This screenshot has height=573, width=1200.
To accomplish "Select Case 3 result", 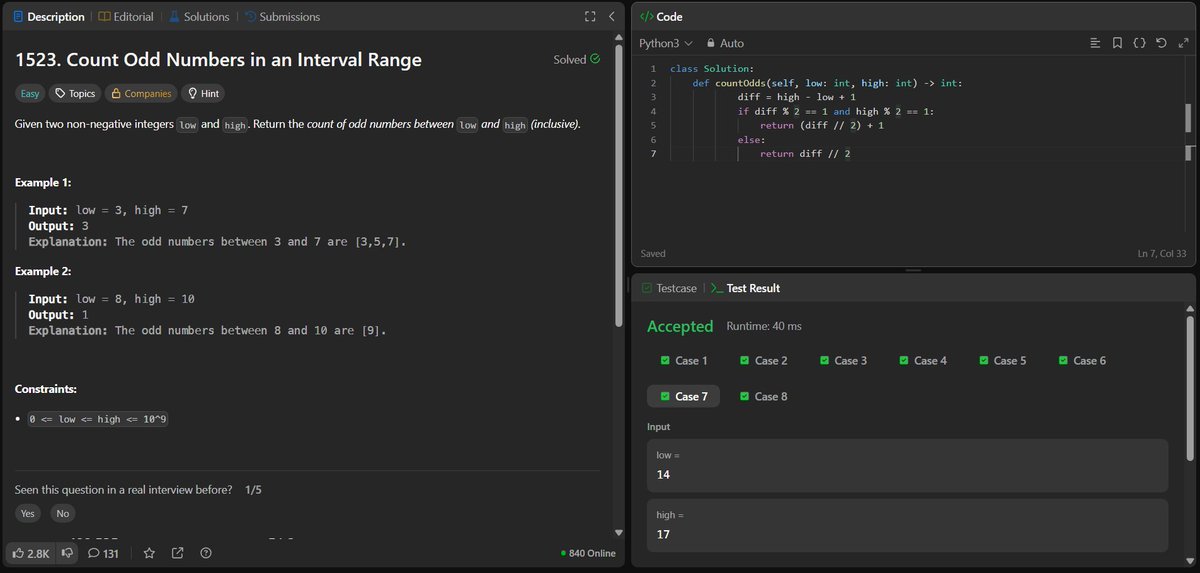I will 844,360.
